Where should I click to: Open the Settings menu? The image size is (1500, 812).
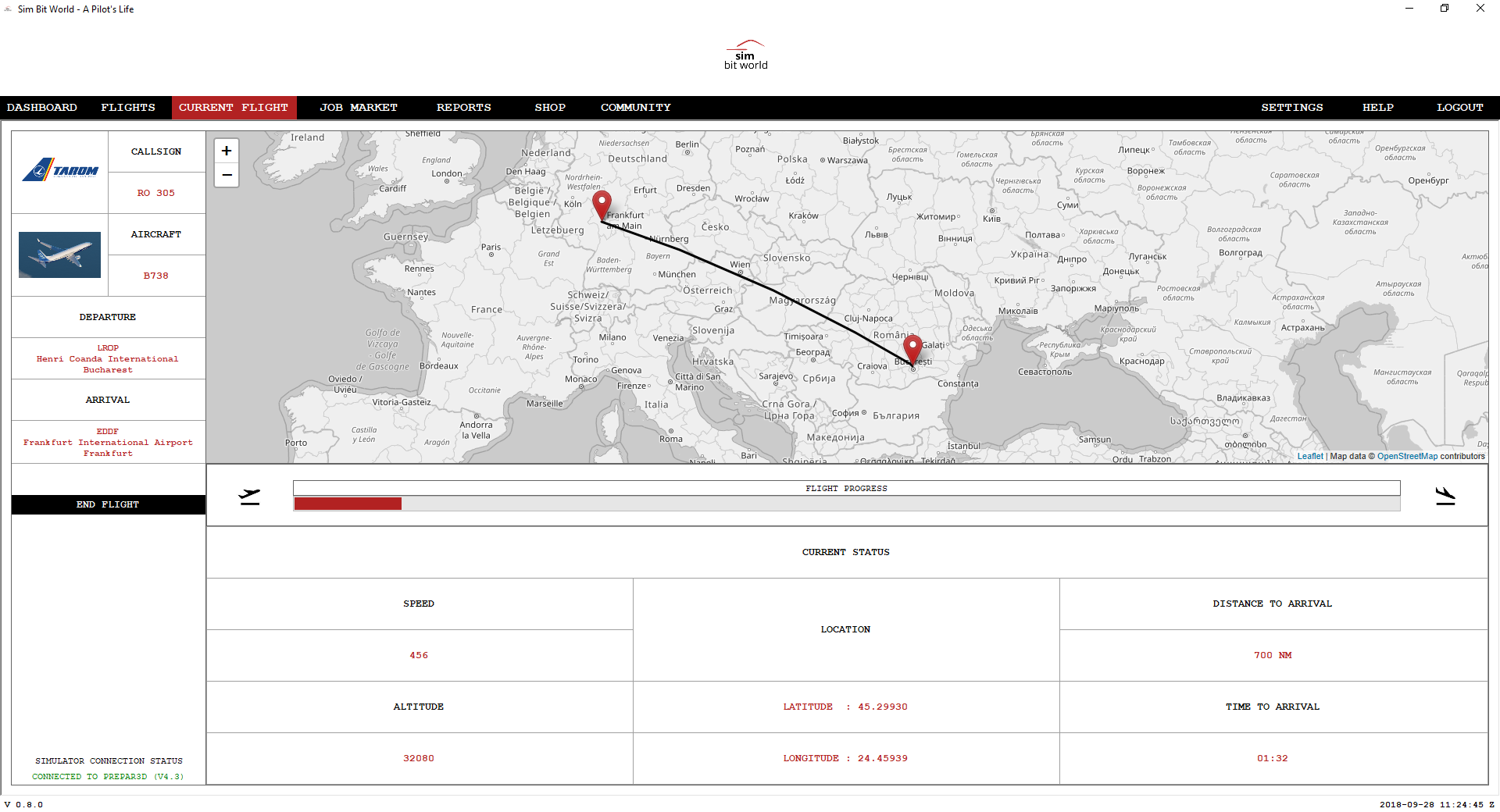coord(1291,107)
